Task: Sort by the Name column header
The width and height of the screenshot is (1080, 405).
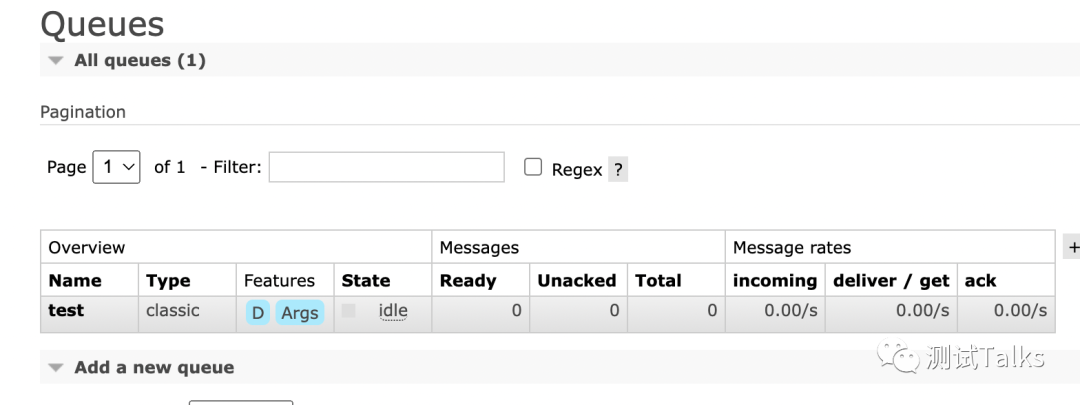Action: 75,281
